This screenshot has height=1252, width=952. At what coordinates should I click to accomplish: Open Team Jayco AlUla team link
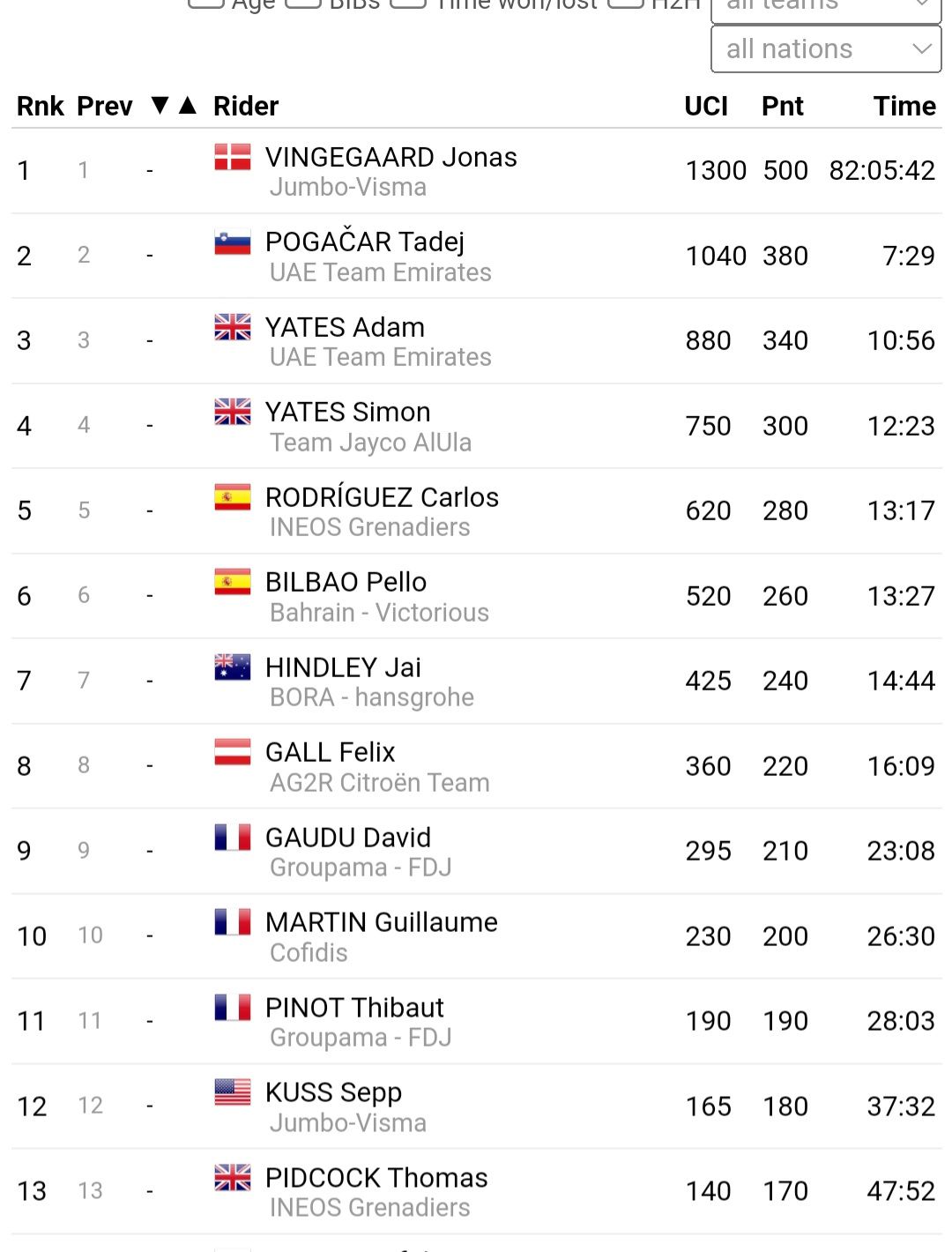370,443
